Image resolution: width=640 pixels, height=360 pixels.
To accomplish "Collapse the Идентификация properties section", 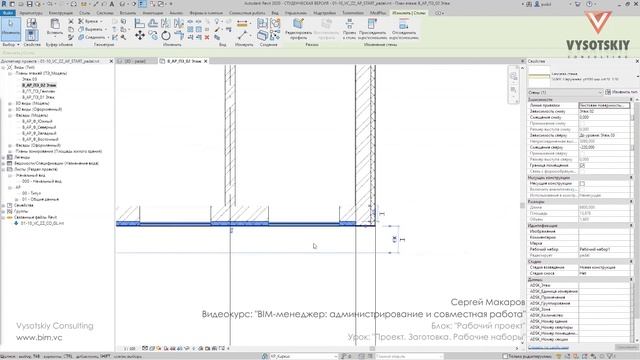I will [x=631, y=226].
